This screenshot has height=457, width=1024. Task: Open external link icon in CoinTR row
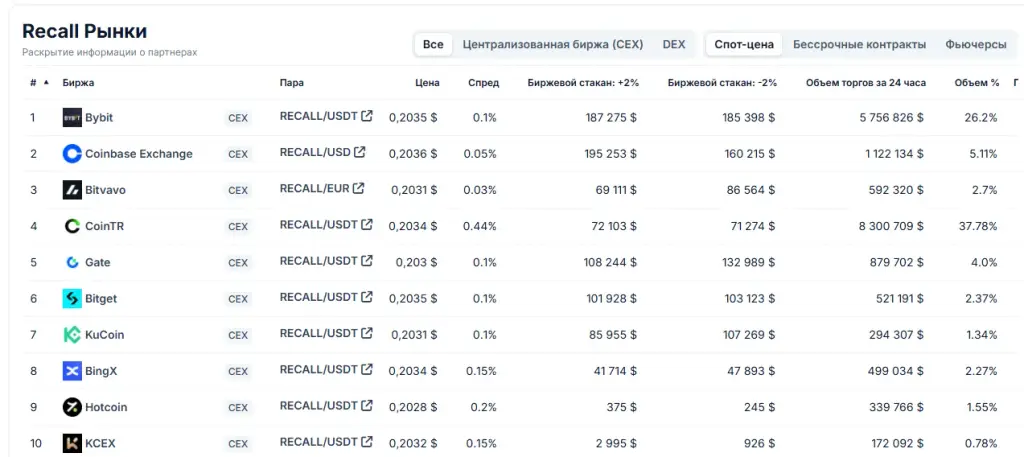[367, 225]
